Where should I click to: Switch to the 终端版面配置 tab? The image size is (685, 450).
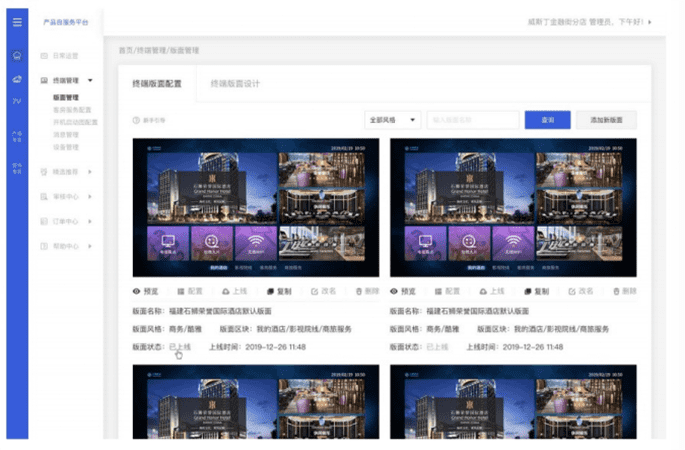(157, 83)
